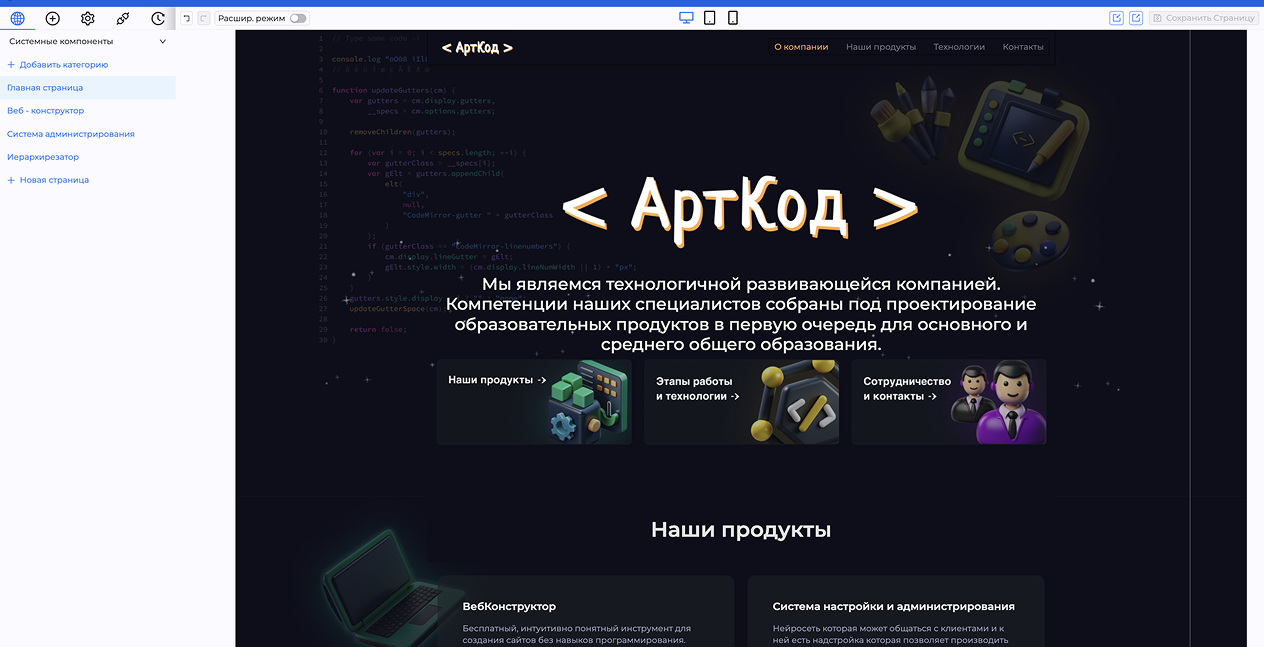Select Главная страница in the page list
The image size is (1264, 647).
click(x=88, y=88)
